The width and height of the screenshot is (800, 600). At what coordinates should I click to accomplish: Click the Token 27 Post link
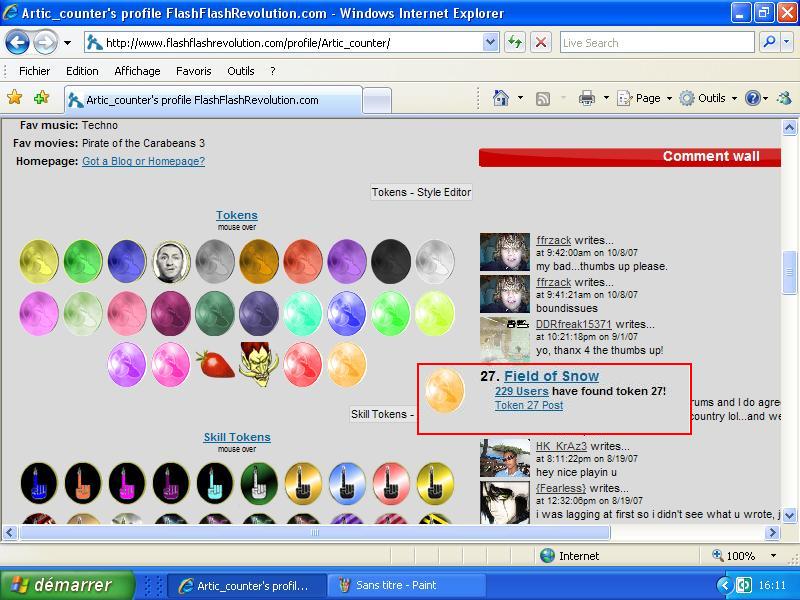pyautogui.click(x=529, y=405)
